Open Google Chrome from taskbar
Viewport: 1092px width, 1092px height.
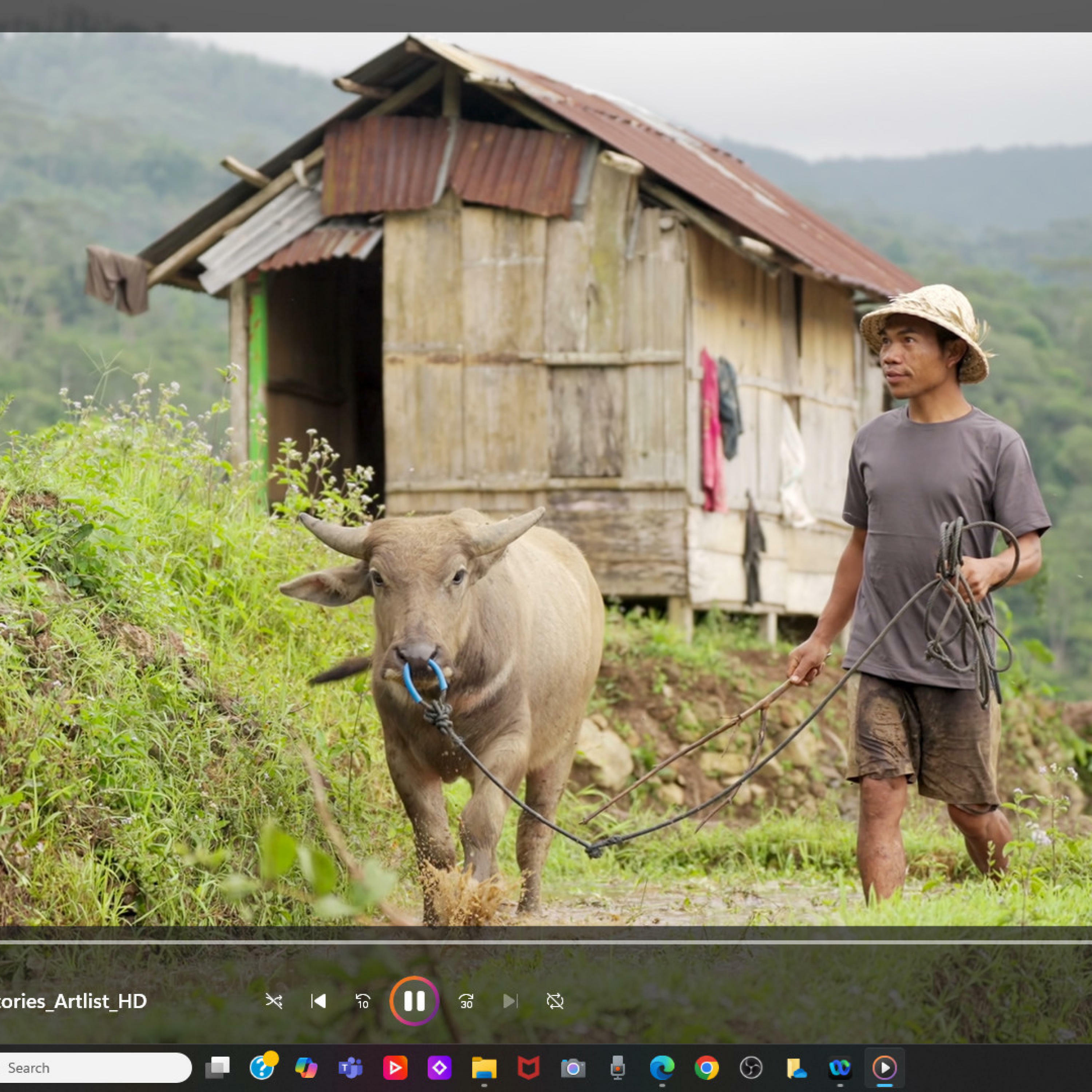[707, 1068]
